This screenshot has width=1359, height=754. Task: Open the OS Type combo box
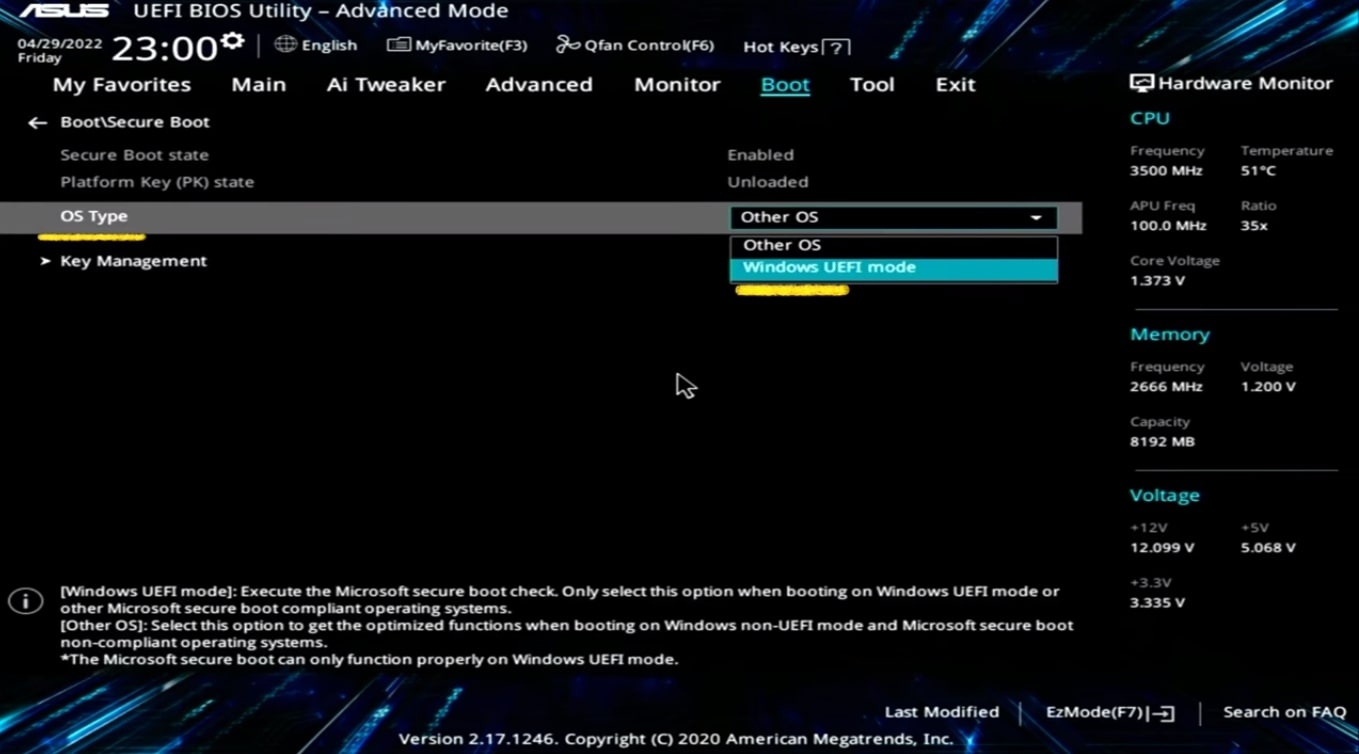pyautogui.click(x=893, y=217)
